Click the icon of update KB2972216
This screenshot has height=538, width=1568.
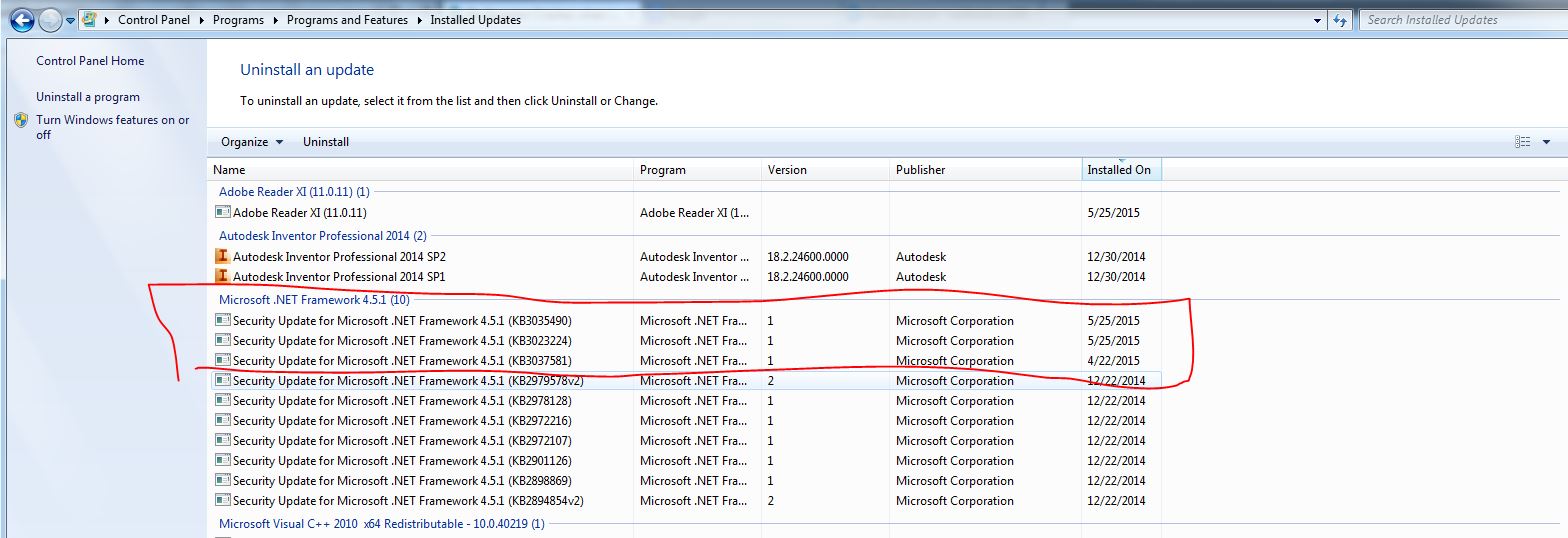click(x=222, y=421)
